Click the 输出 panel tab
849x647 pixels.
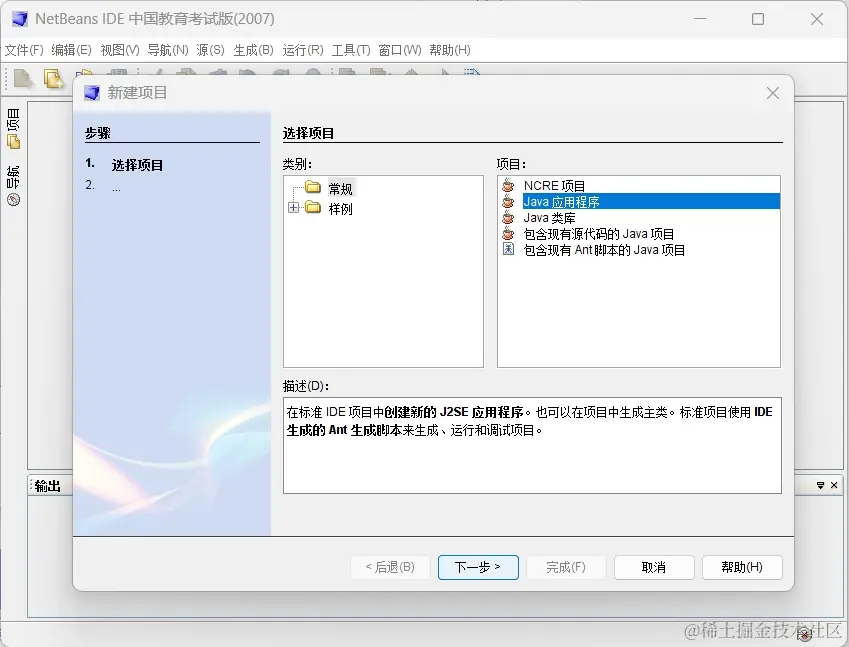pyautogui.click(x=45, y=485)
